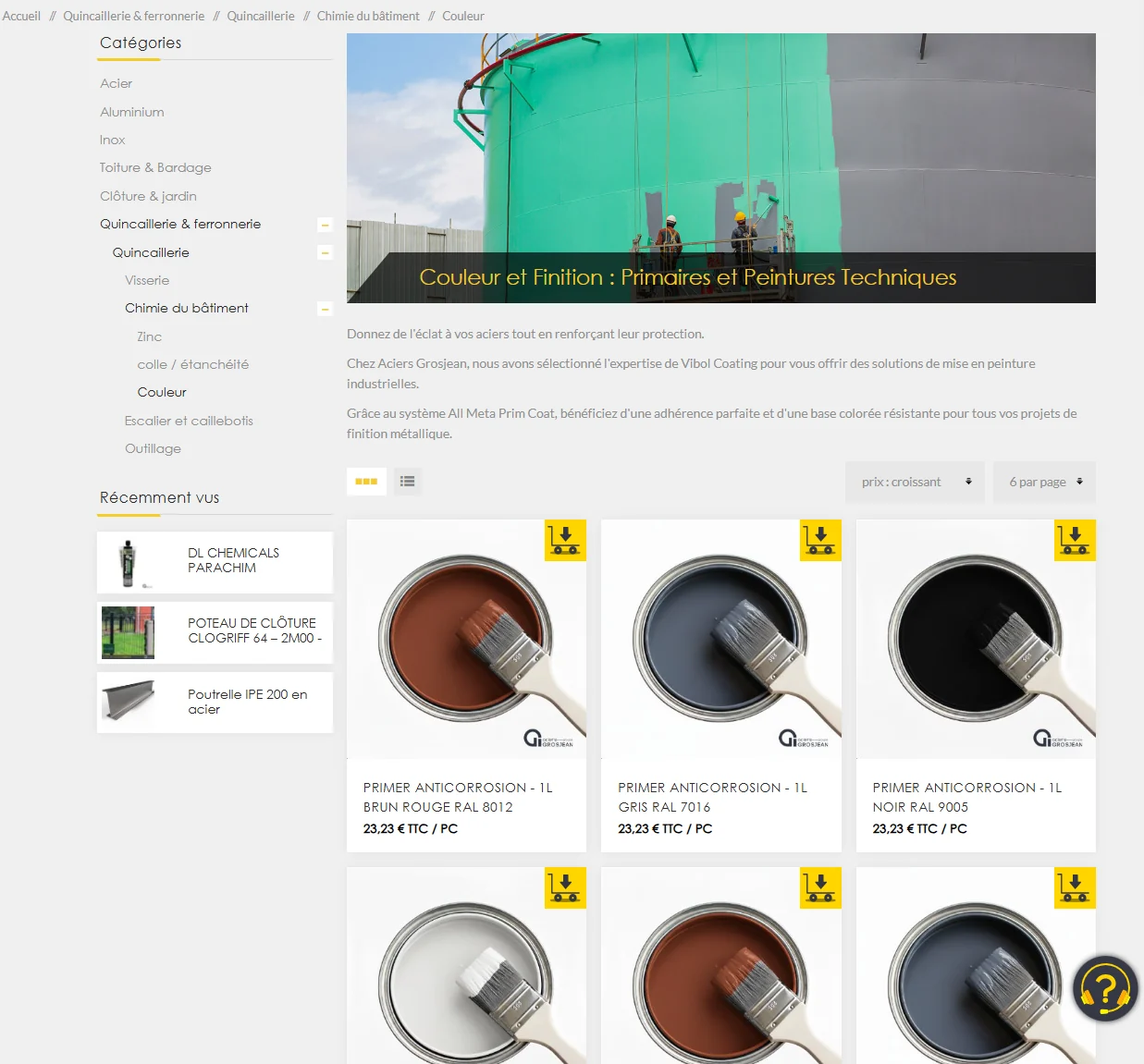Select Toiture & Bardage category
Screen dimensions: 1144x1064
(x=155, y=167)
